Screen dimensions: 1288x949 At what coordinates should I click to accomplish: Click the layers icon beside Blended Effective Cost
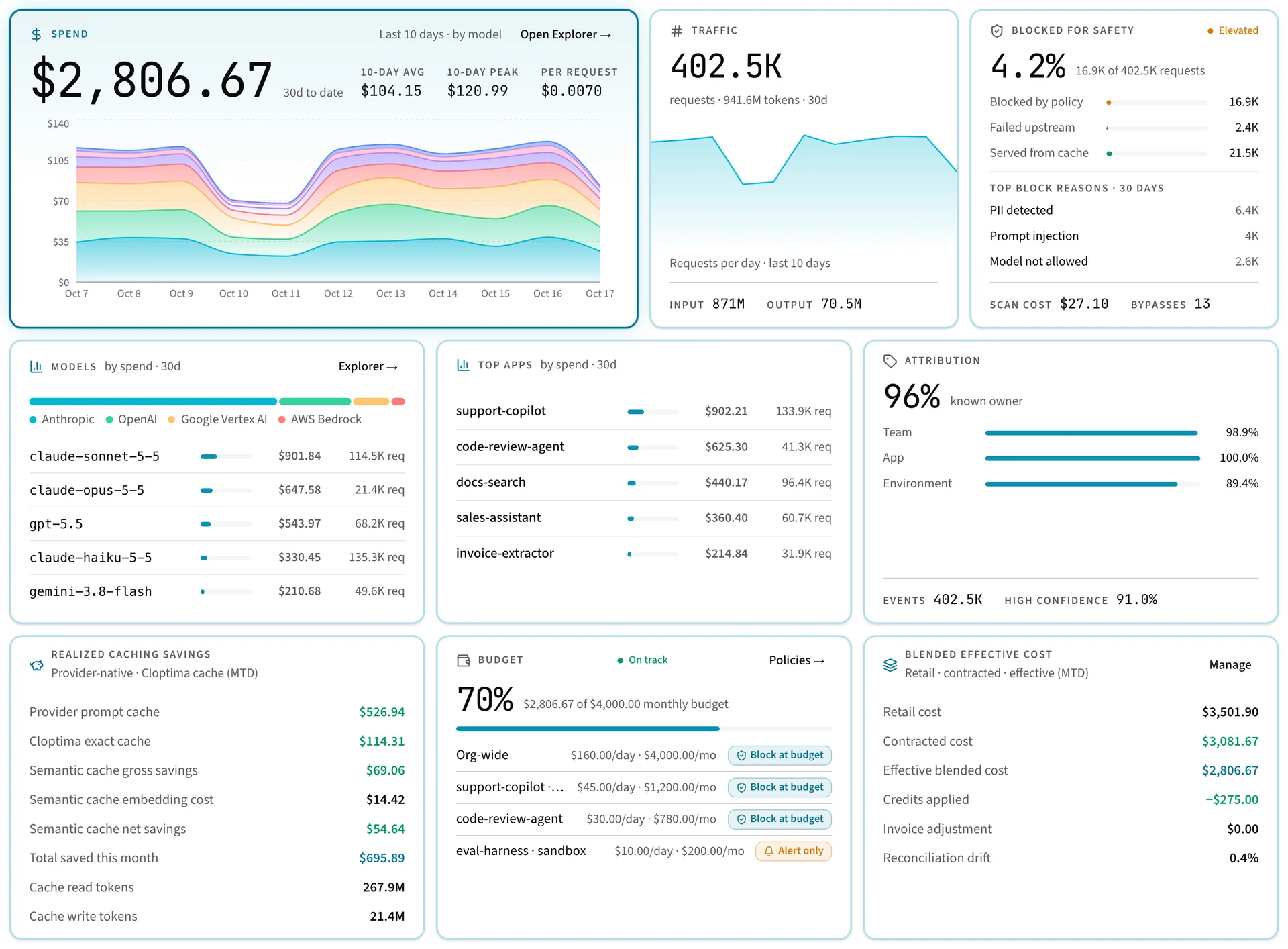coord(890,664)
